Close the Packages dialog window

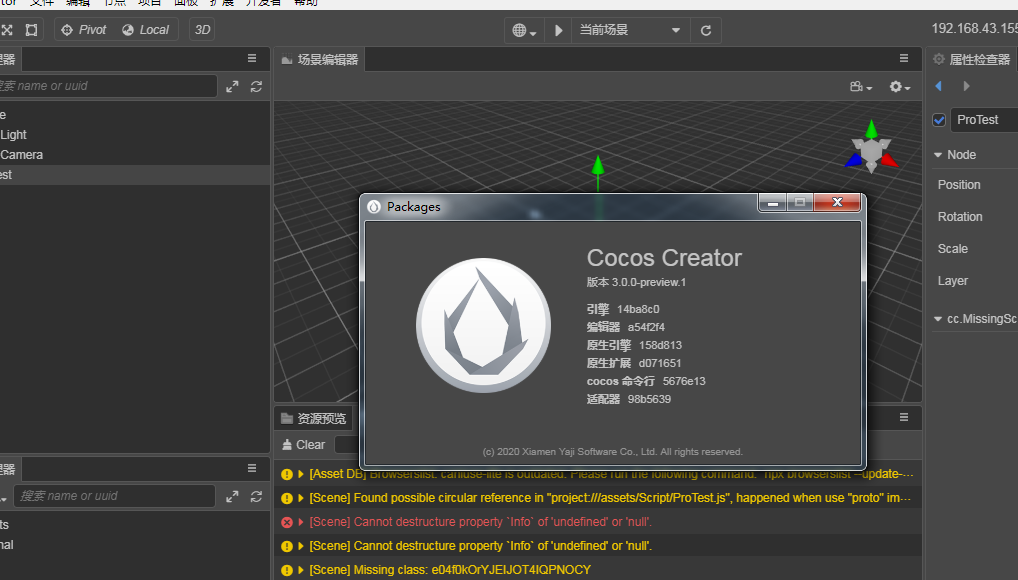838,203
